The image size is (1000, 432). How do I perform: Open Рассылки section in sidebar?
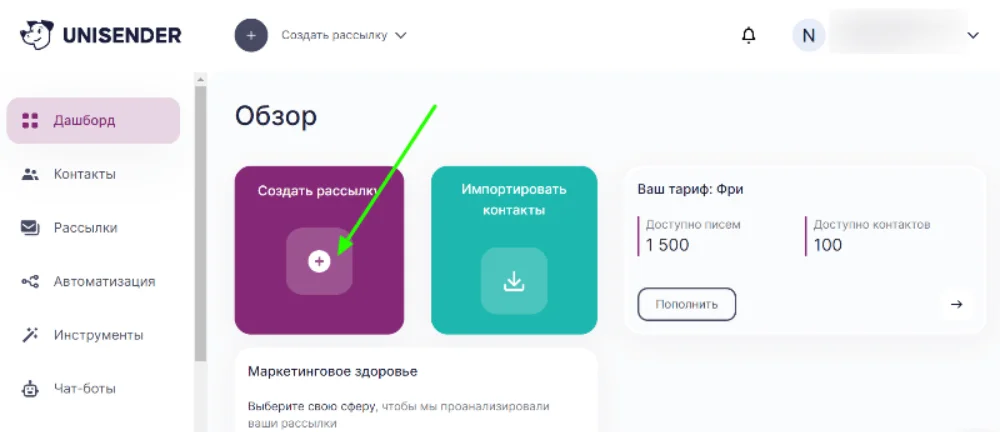pyautogui.click(x=85, y=228)
